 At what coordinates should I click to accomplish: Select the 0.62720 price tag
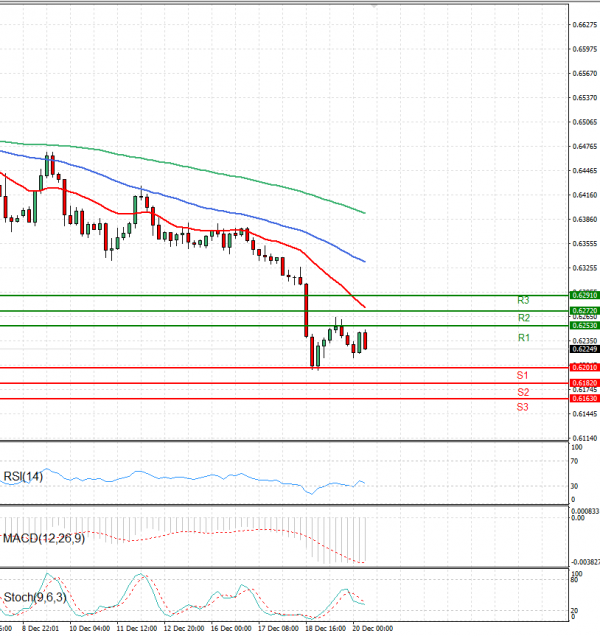point(585,311)
